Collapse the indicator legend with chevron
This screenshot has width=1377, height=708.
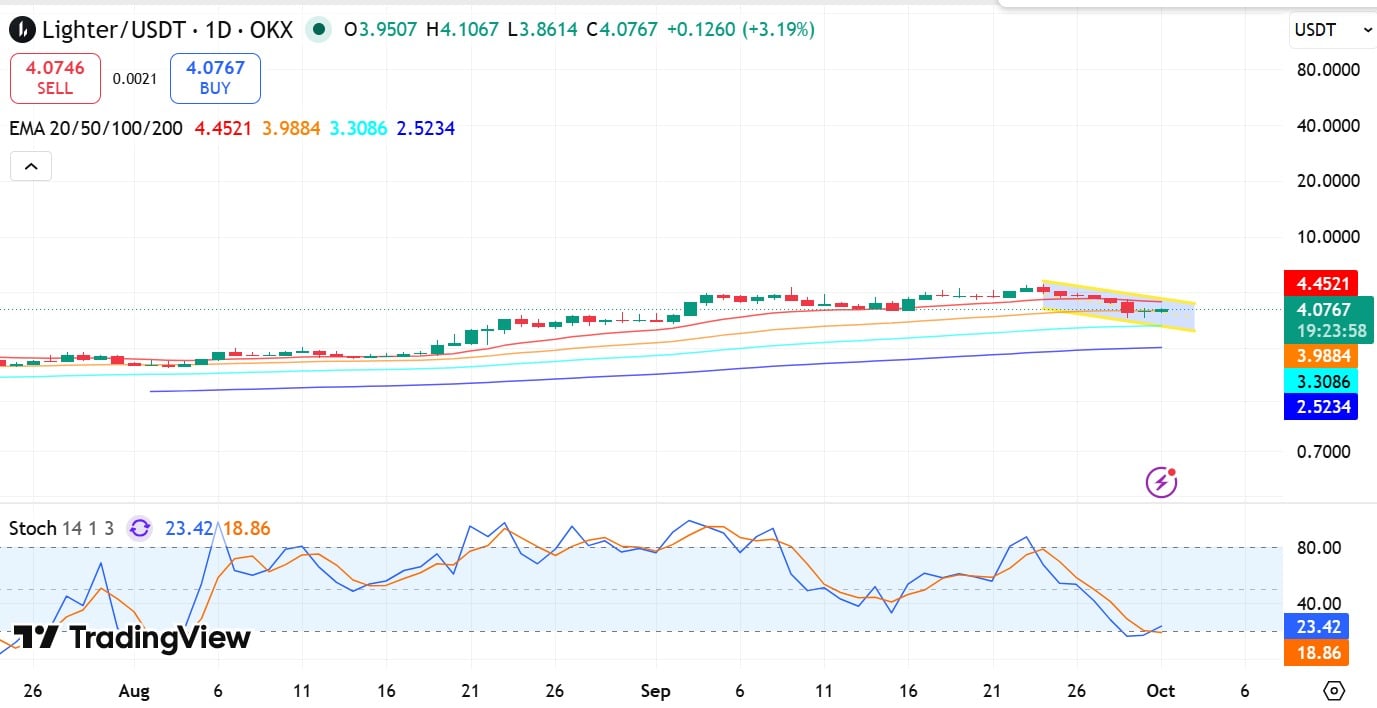coord(31,166)
